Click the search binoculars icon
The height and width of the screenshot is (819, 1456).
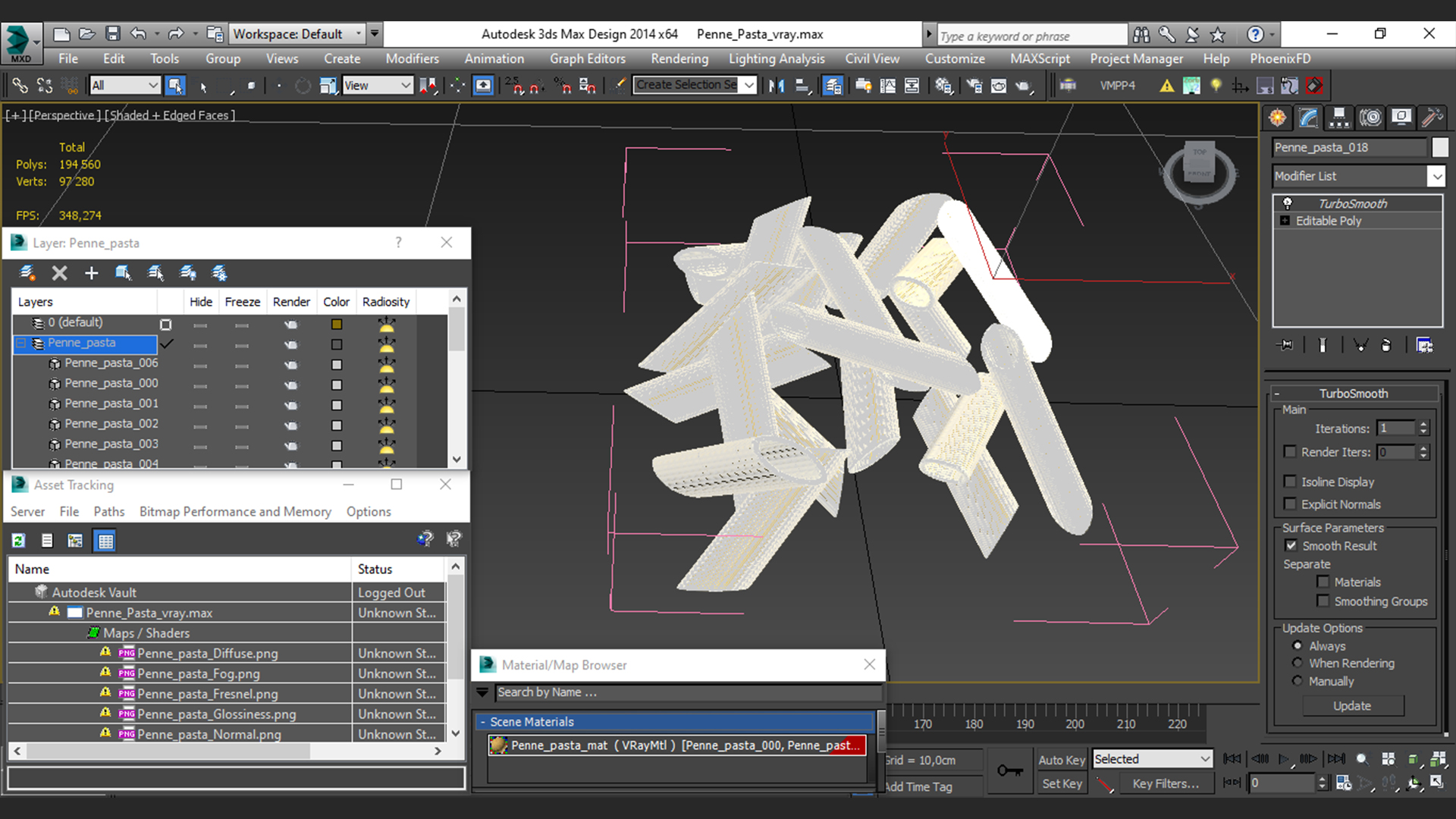[x=1141, y=34]
